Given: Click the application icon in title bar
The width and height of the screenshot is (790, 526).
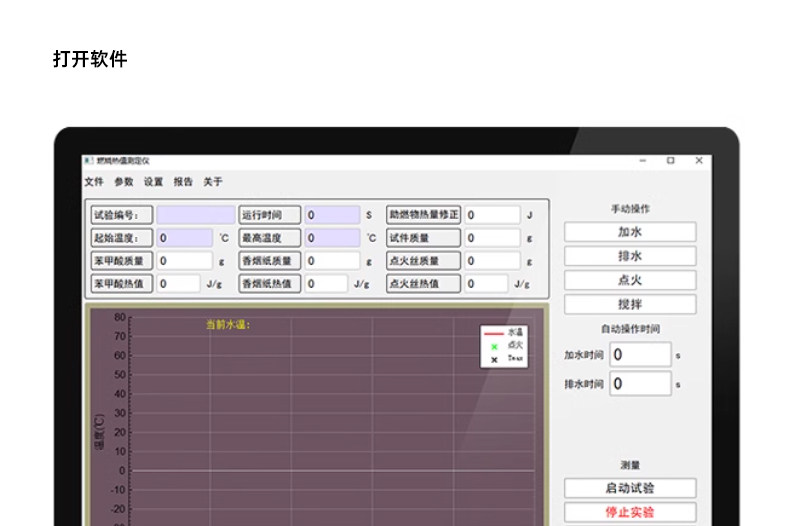Looking at the screenshot, I should (89, 161).
